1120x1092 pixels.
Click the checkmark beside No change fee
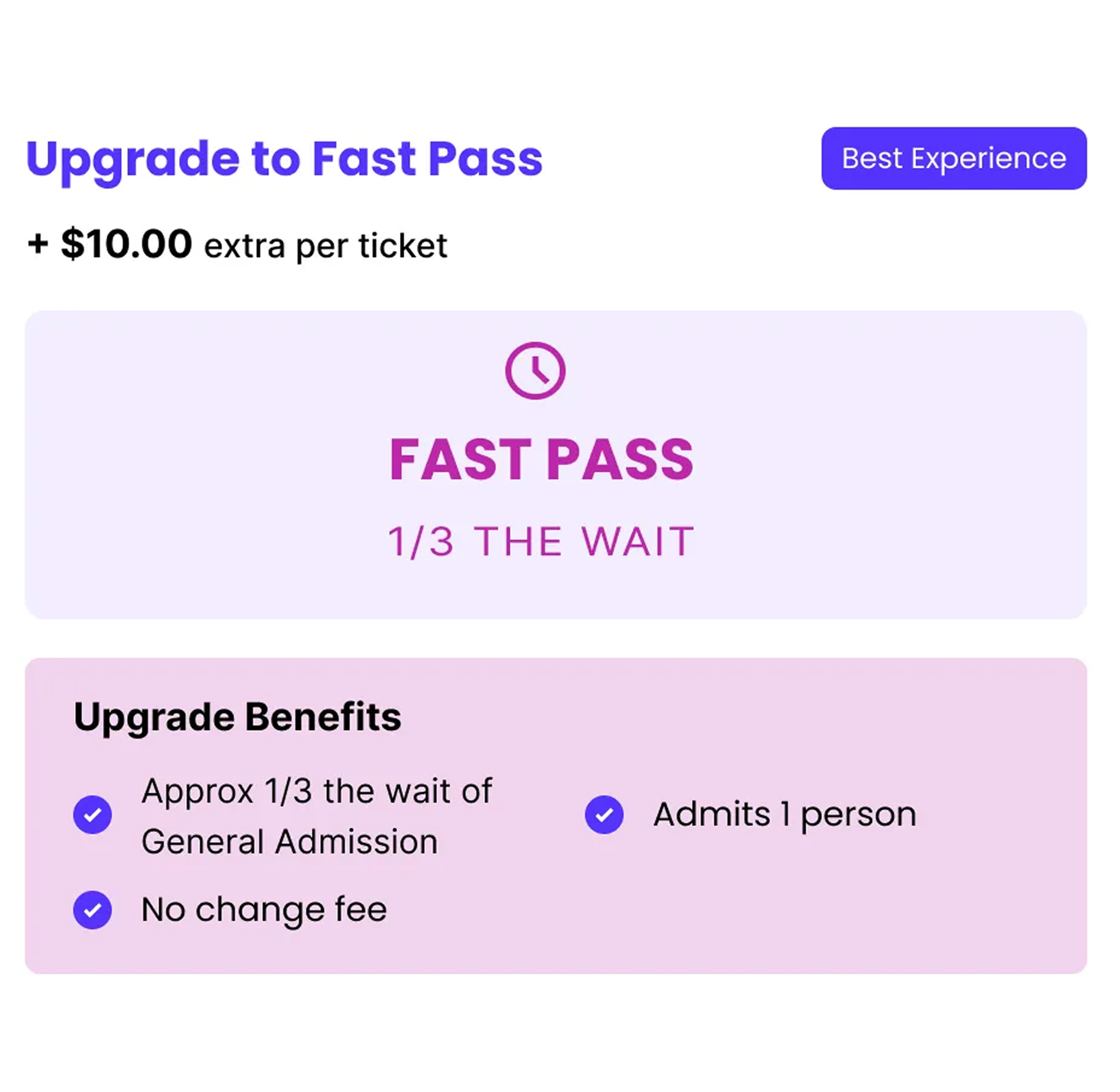coord(93,910)
